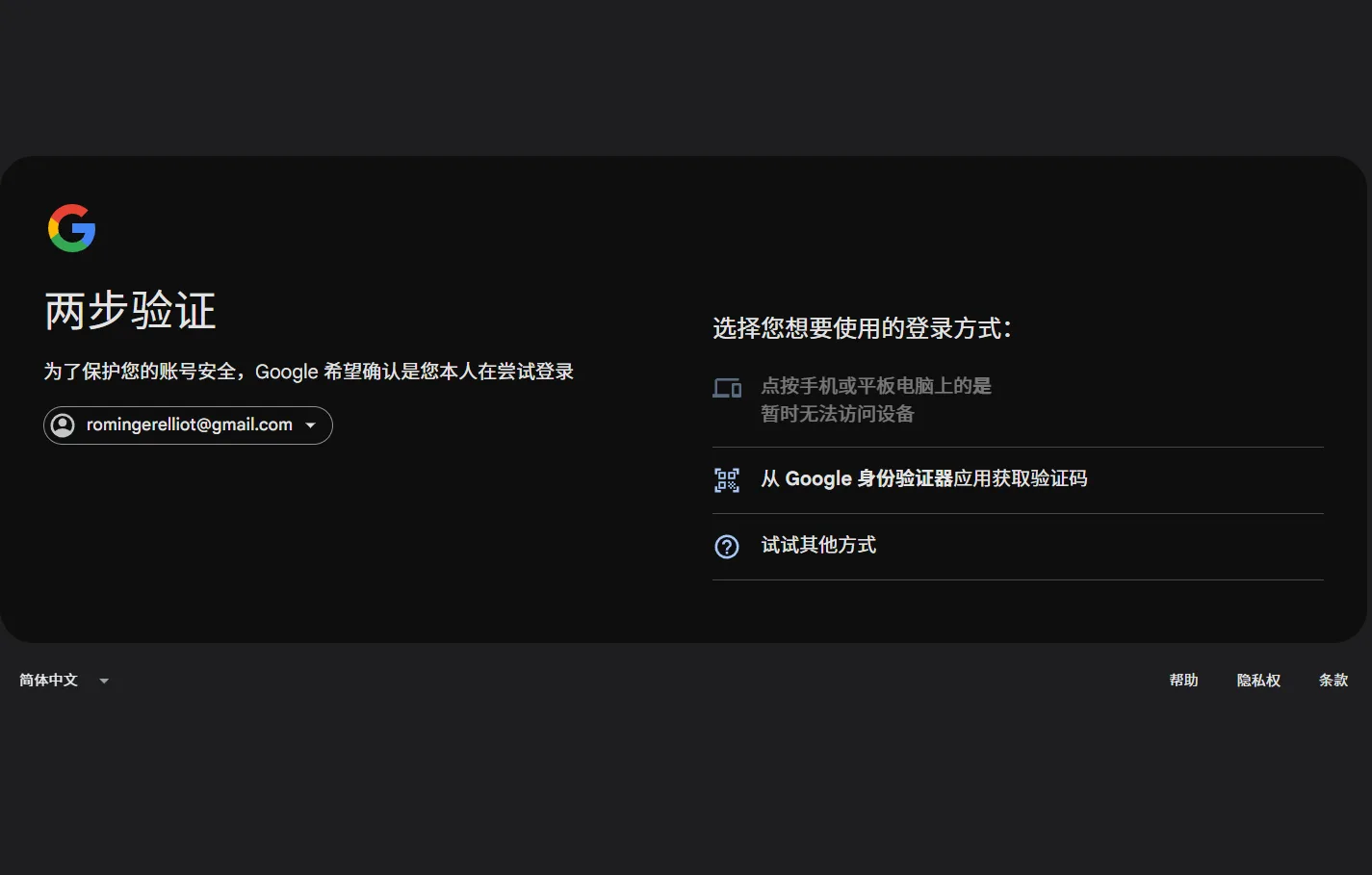Image resolution: width=1372 pixels, height=875 pixels.
Task: Click the question mark icon for other methods
Action: point(727,547)
